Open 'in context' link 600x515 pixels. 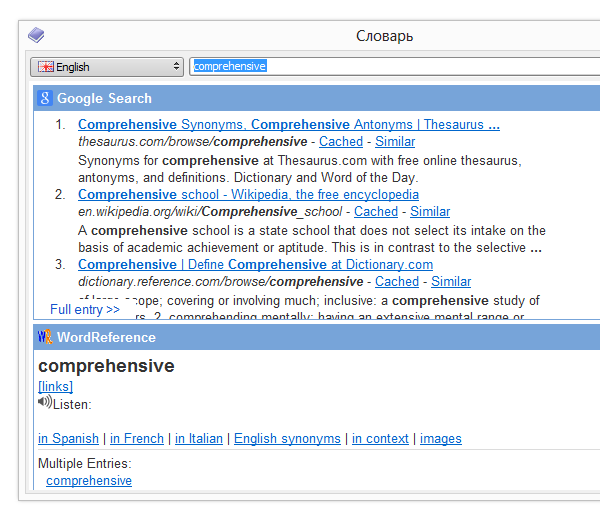(380, 438)
